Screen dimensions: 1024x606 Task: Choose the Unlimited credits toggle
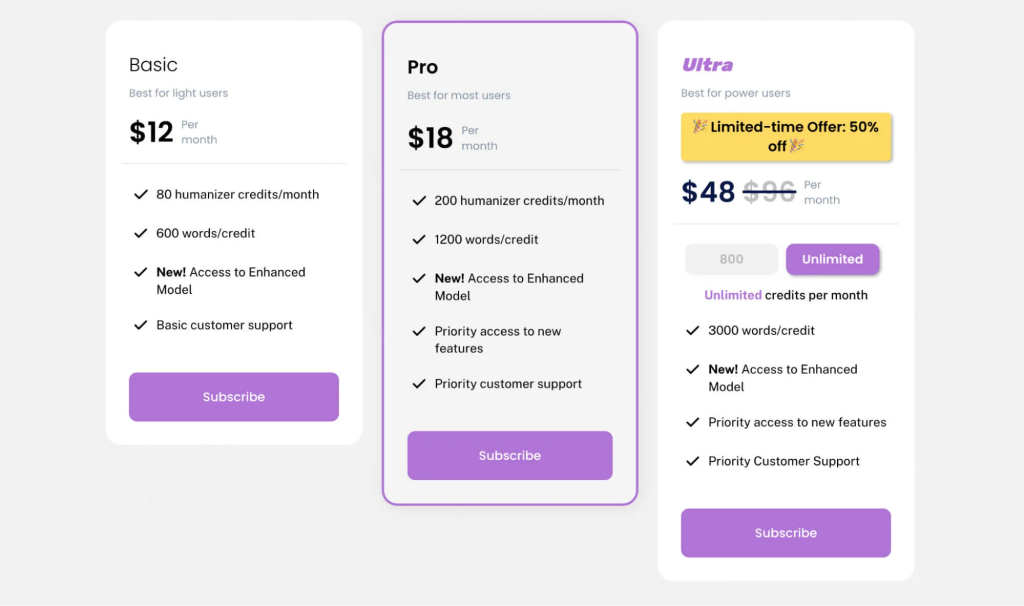(832, 259)
